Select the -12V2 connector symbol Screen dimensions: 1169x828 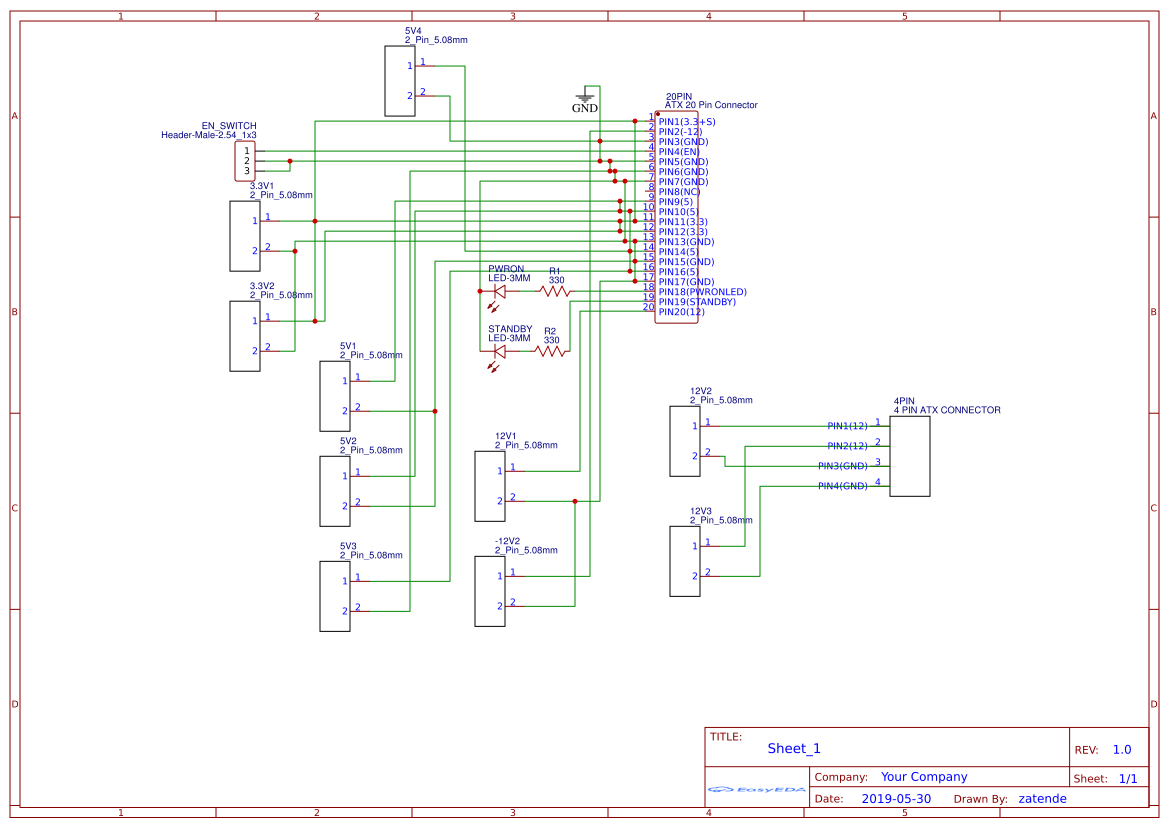(489, 590)
